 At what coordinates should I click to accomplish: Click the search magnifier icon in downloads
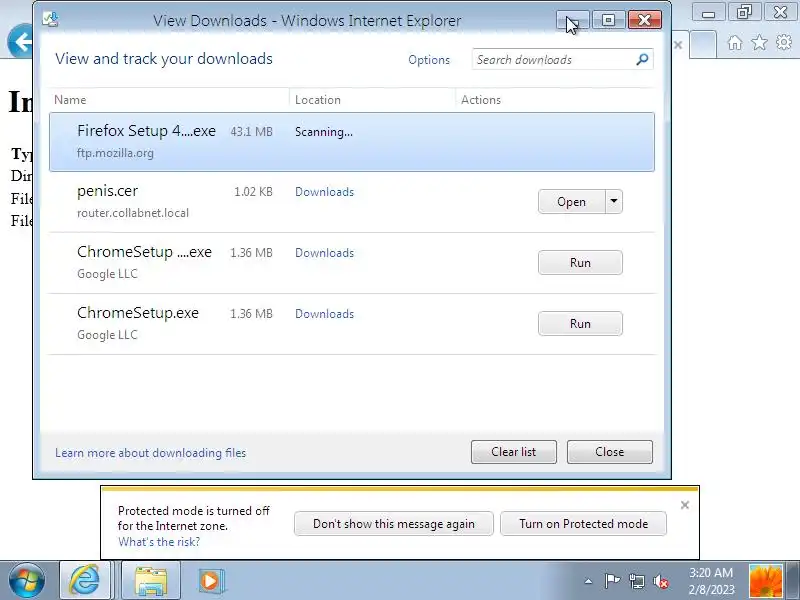click(642, 59)
